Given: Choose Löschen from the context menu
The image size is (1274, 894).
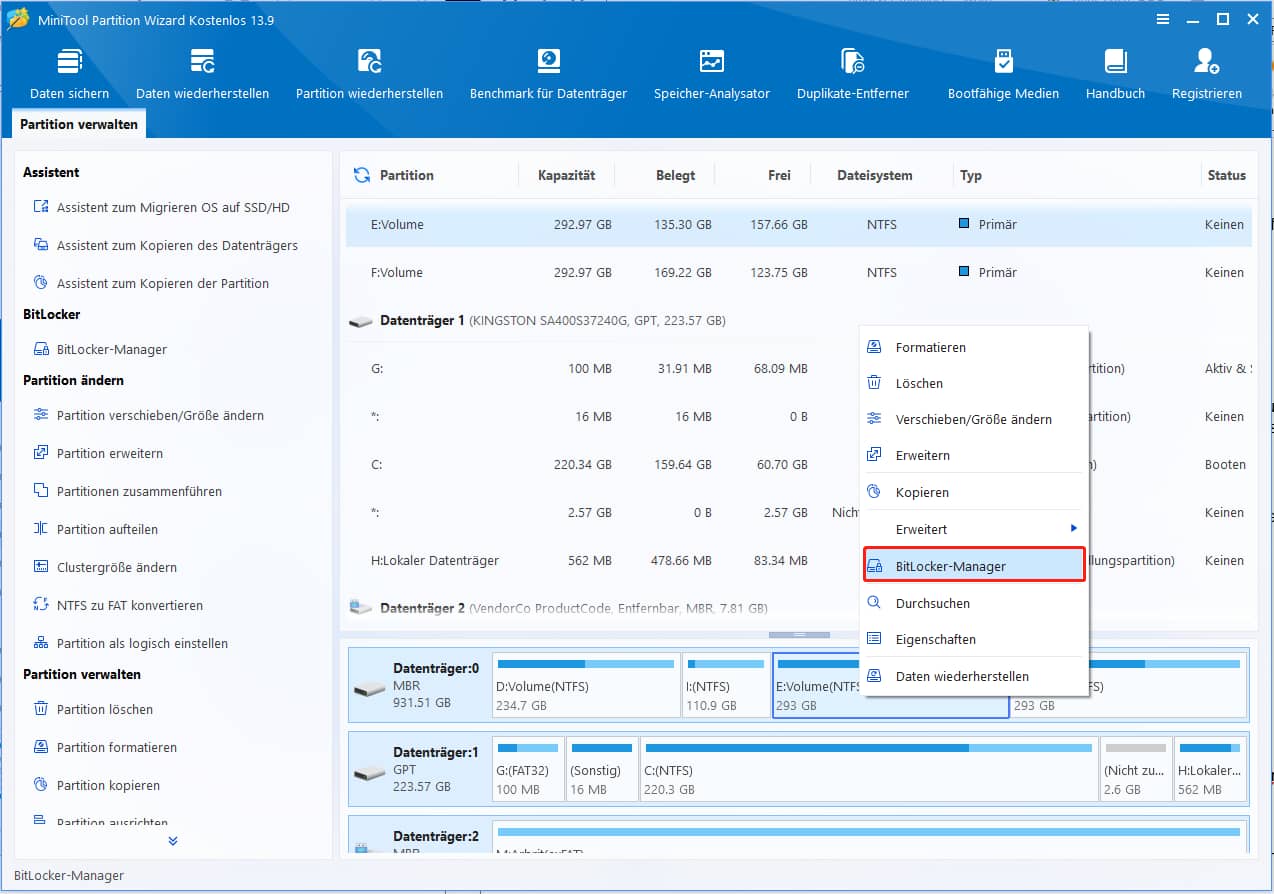Looking at the screenshot, I should pyautogui.click(x=974, y=383).
